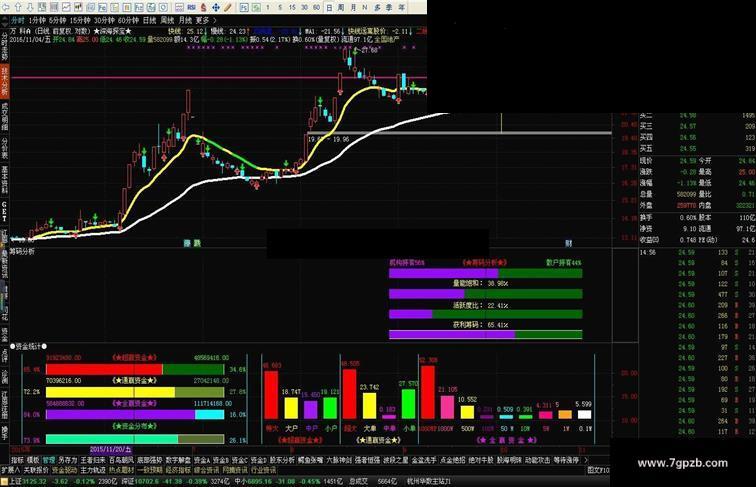This screenshot has height=487, width=756.
Task: Select the 六脉神剑 indicator tab
Action: click(339, 460)
